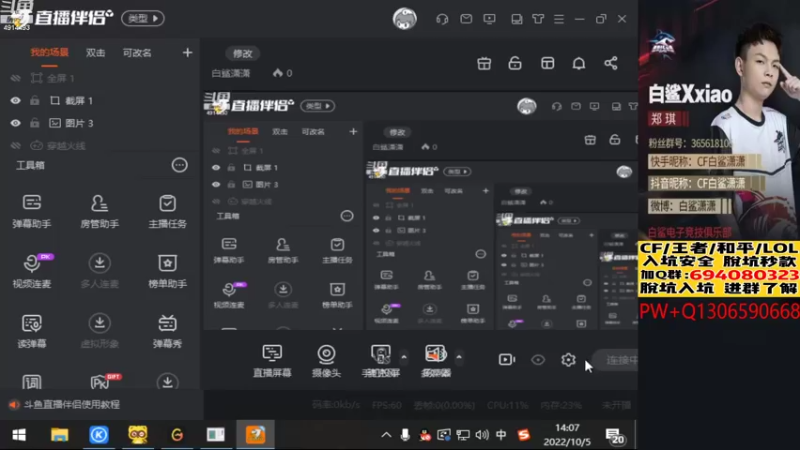This screenshot has width=800, height=450.
Task: Switch to the 双击 scene tab
Action: [x=95, y=53]
